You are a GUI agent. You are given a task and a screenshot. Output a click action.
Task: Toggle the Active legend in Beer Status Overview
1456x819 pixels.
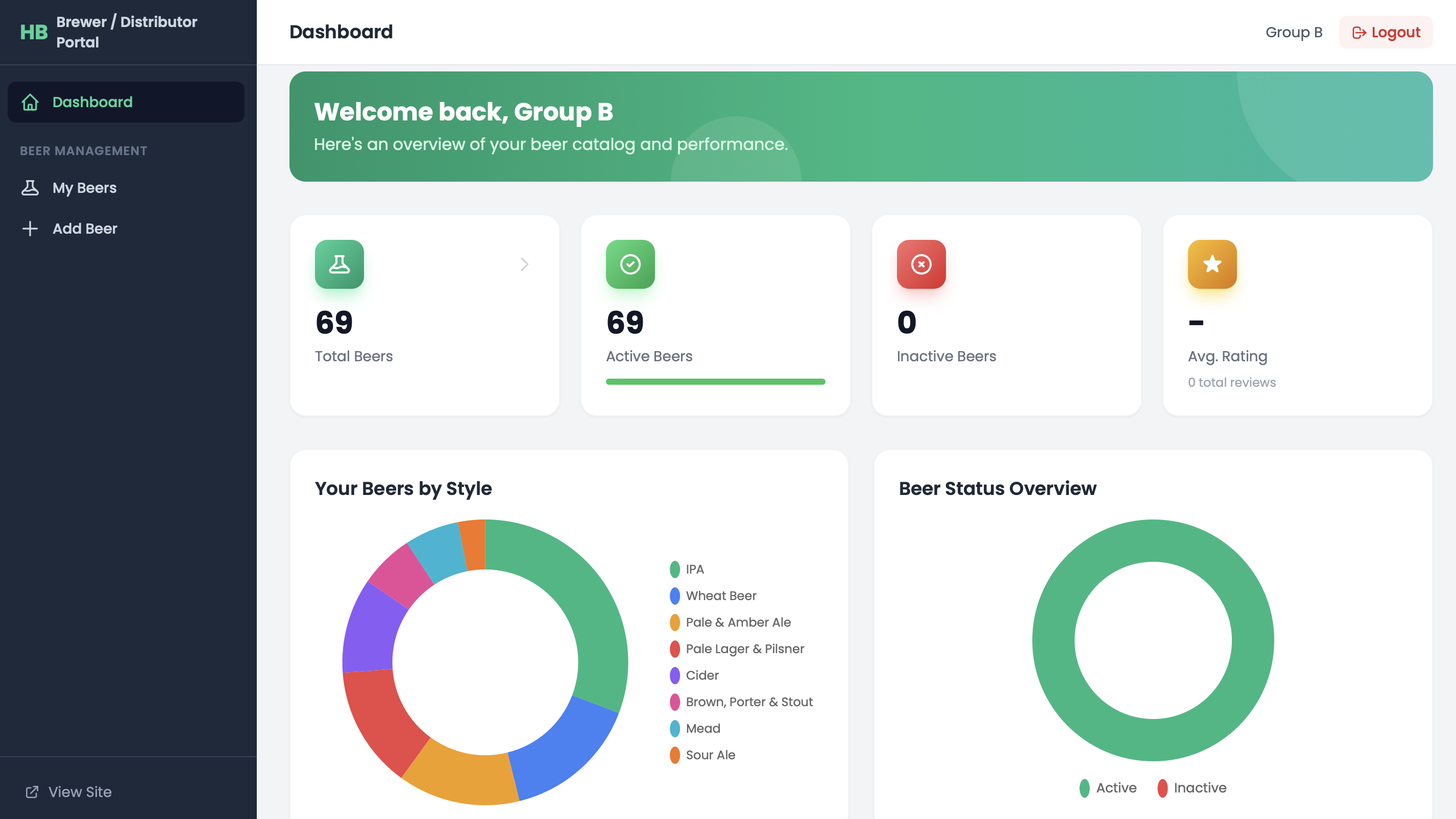pos(1108,788)
